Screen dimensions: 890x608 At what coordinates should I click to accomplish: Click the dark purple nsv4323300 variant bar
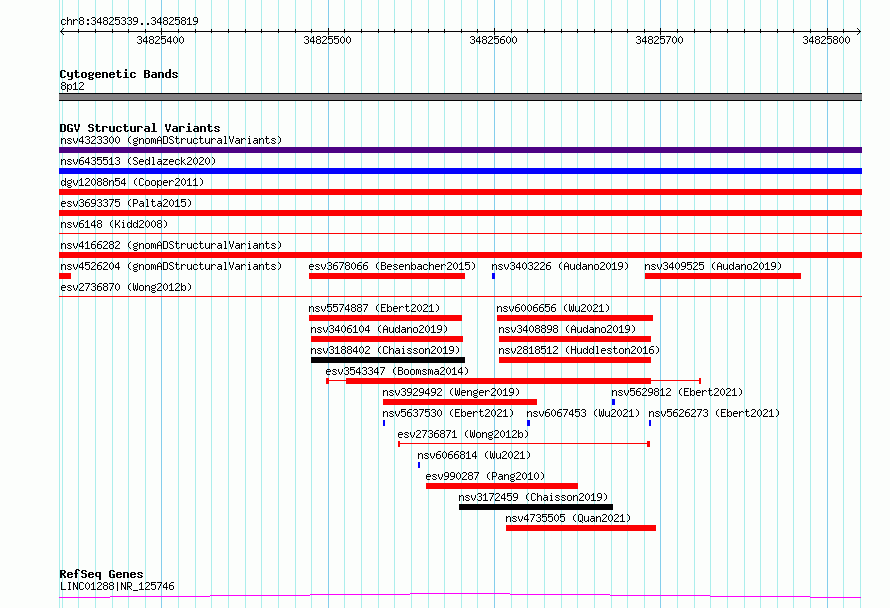460,150
